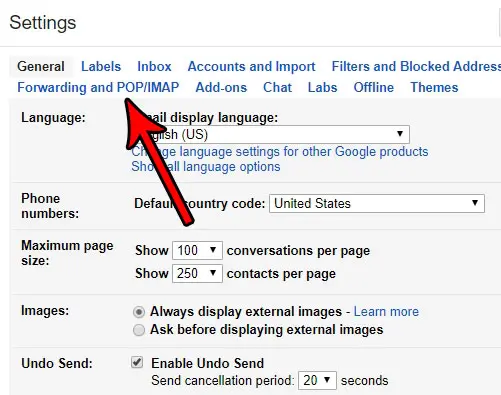Screen dimensions: 501x395
Task: Click the Send cancellation period text
Action: (223, 380)
